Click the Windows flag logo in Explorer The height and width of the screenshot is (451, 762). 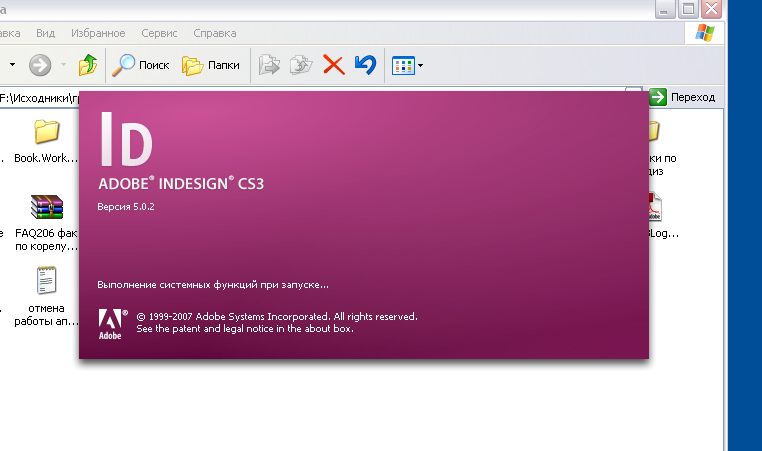click(x=705, y=33)
